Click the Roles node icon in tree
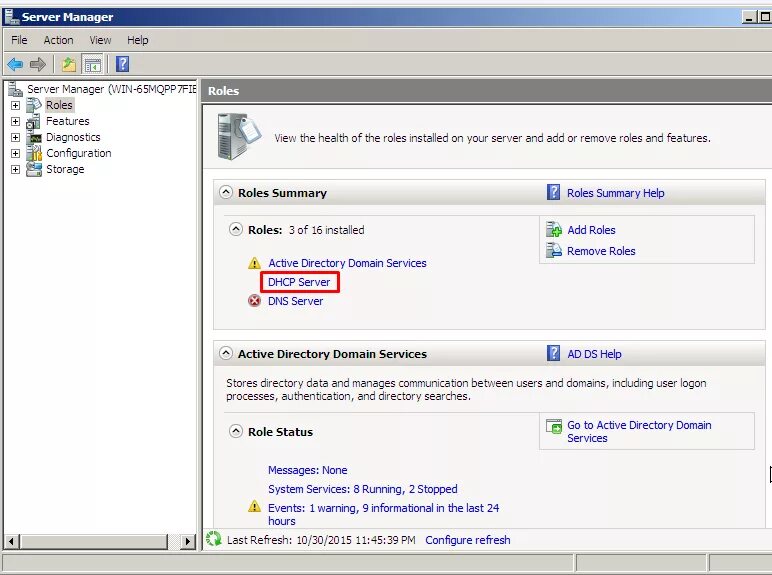772x575 pixels. click(33, 104)
